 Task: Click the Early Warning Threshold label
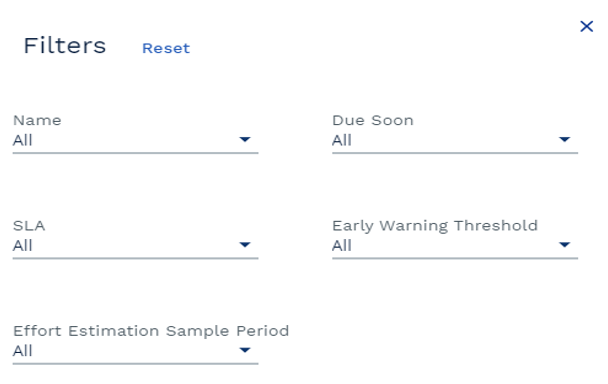click(435, 226)
